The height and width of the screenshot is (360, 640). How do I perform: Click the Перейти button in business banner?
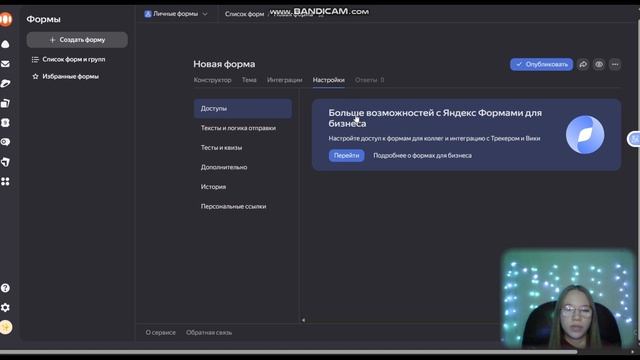click(x=346, y=156)
